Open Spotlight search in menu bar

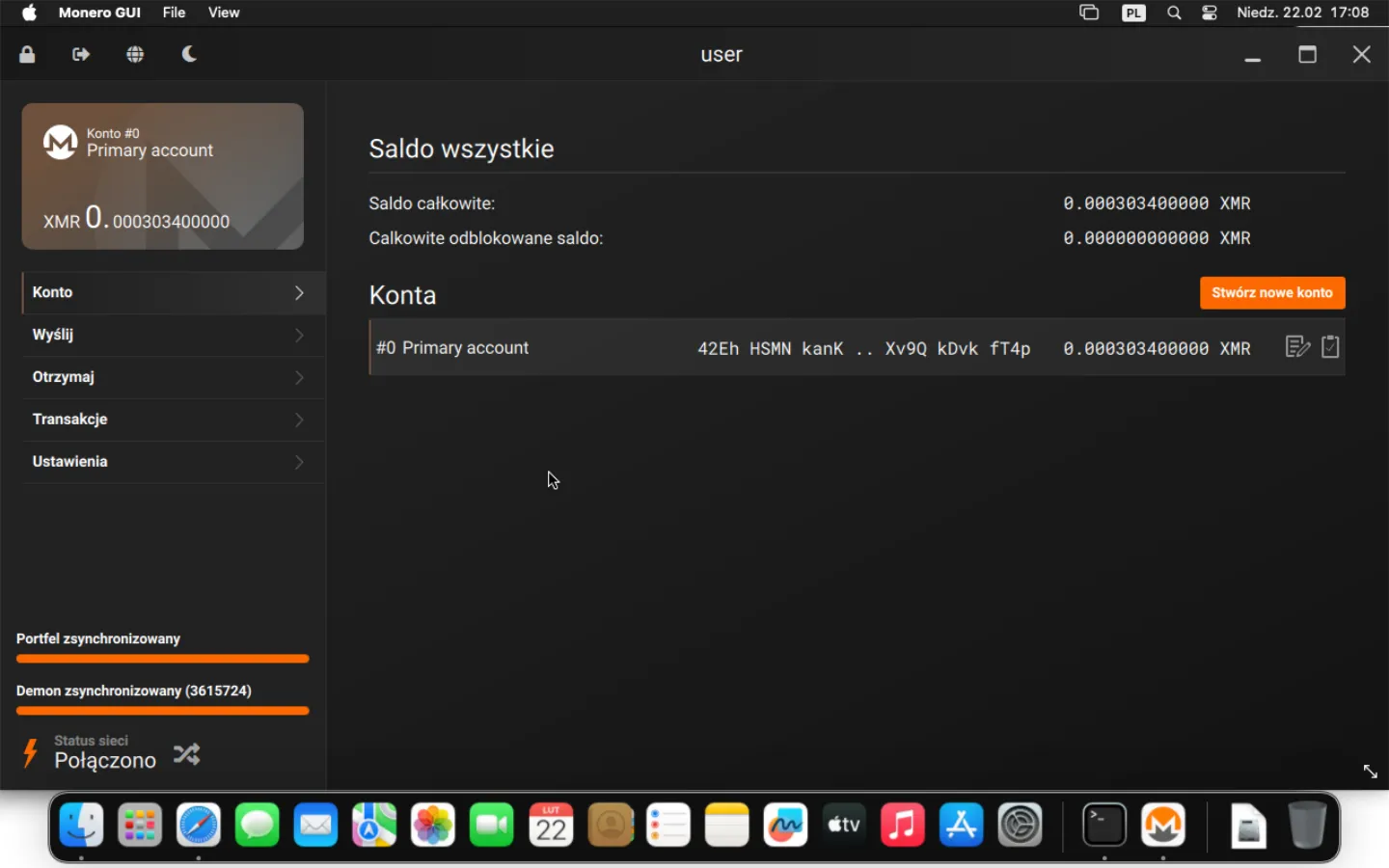click(x=1174, y=13)
